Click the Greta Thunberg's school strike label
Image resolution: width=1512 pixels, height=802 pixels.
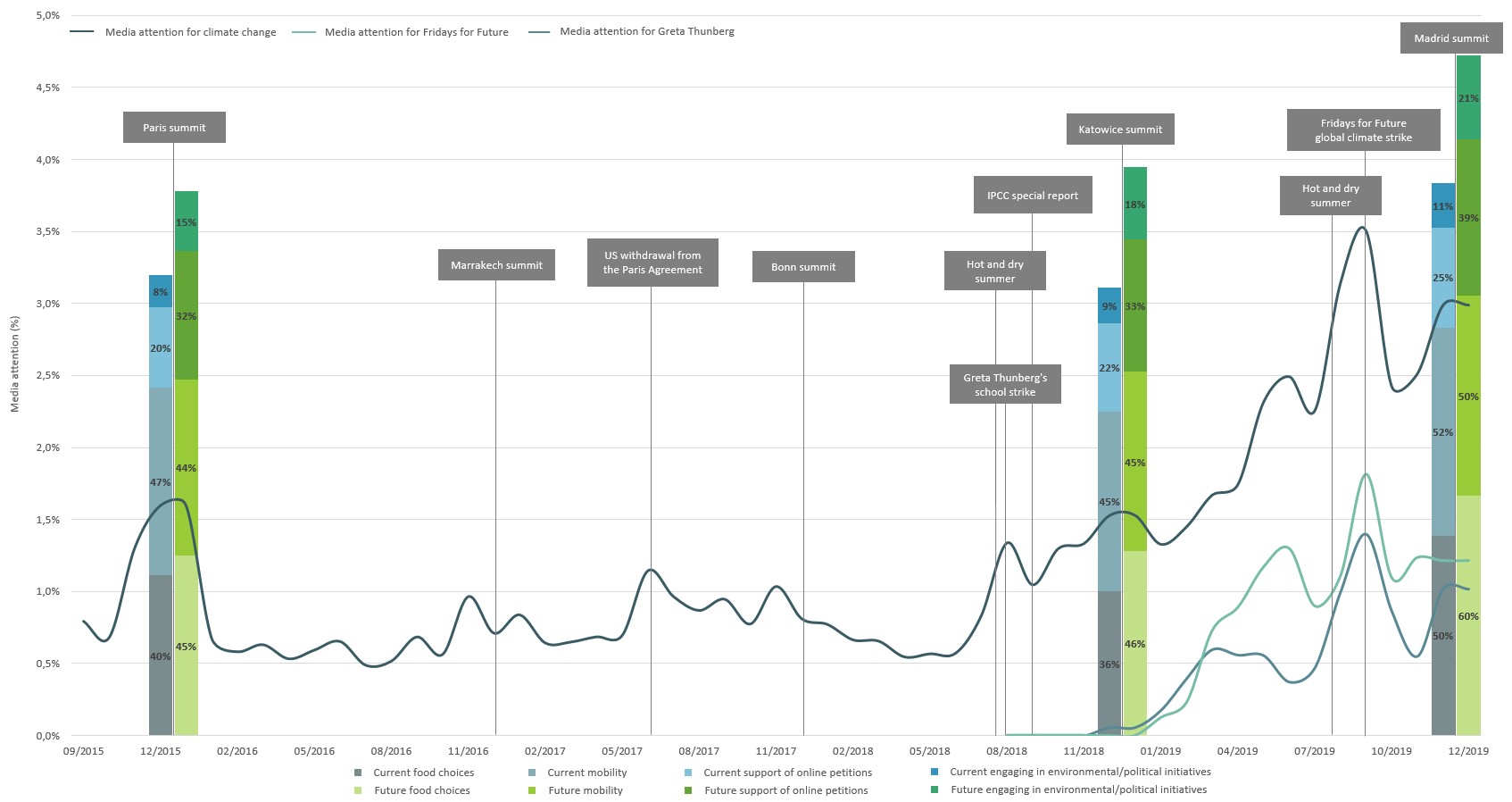[x=1005, y=384]
